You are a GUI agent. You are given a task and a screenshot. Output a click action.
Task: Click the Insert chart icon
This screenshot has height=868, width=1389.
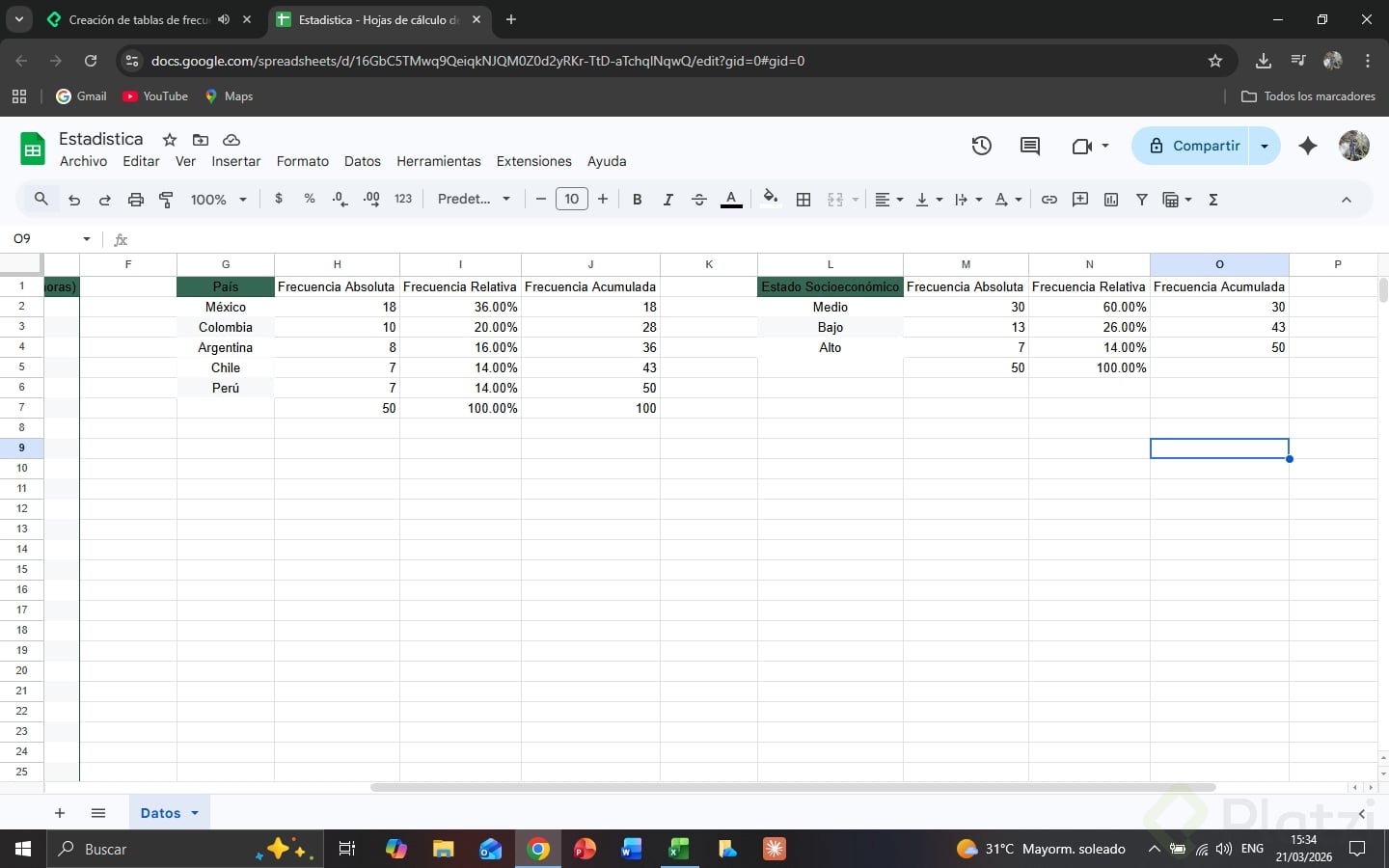[1111, 200]
